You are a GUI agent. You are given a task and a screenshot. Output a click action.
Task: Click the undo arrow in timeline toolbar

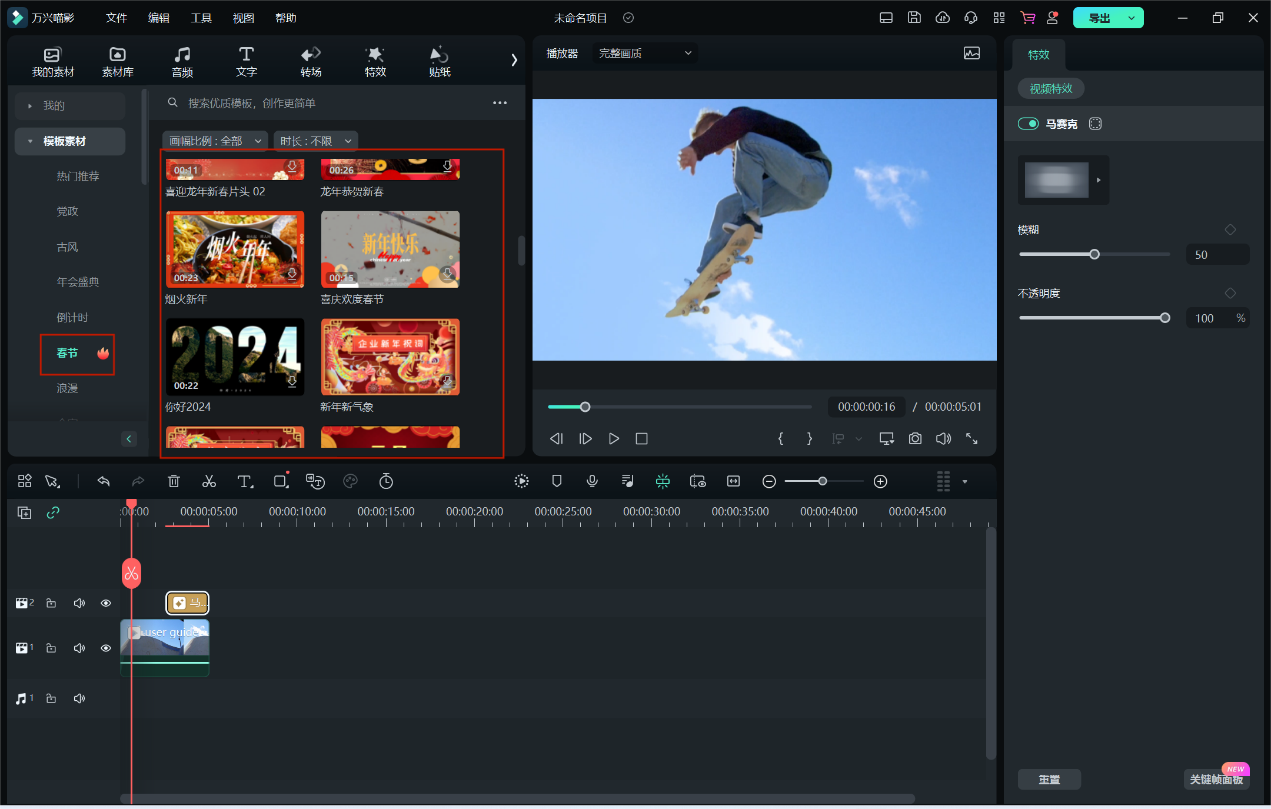tap(103, 481)
